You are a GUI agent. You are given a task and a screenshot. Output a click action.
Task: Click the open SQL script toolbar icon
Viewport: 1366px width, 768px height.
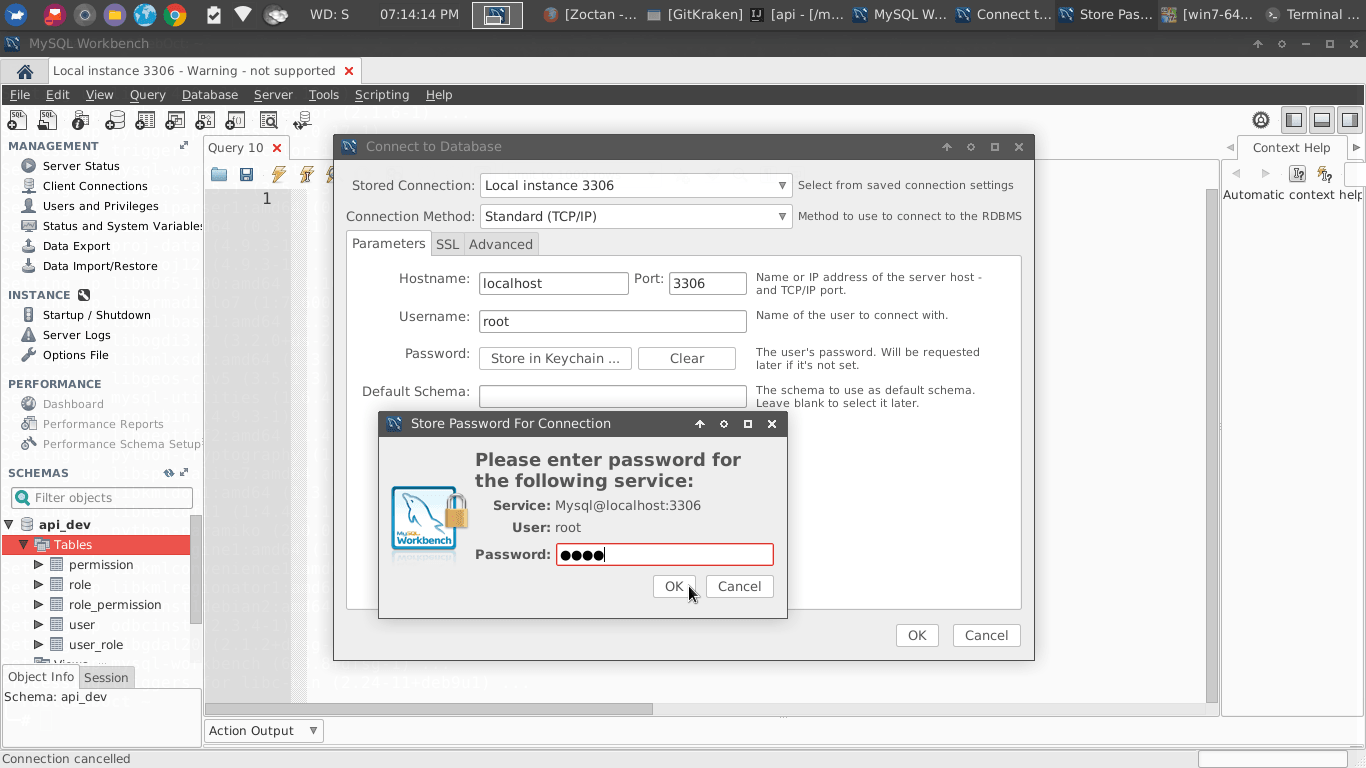[x=47, y=120]
